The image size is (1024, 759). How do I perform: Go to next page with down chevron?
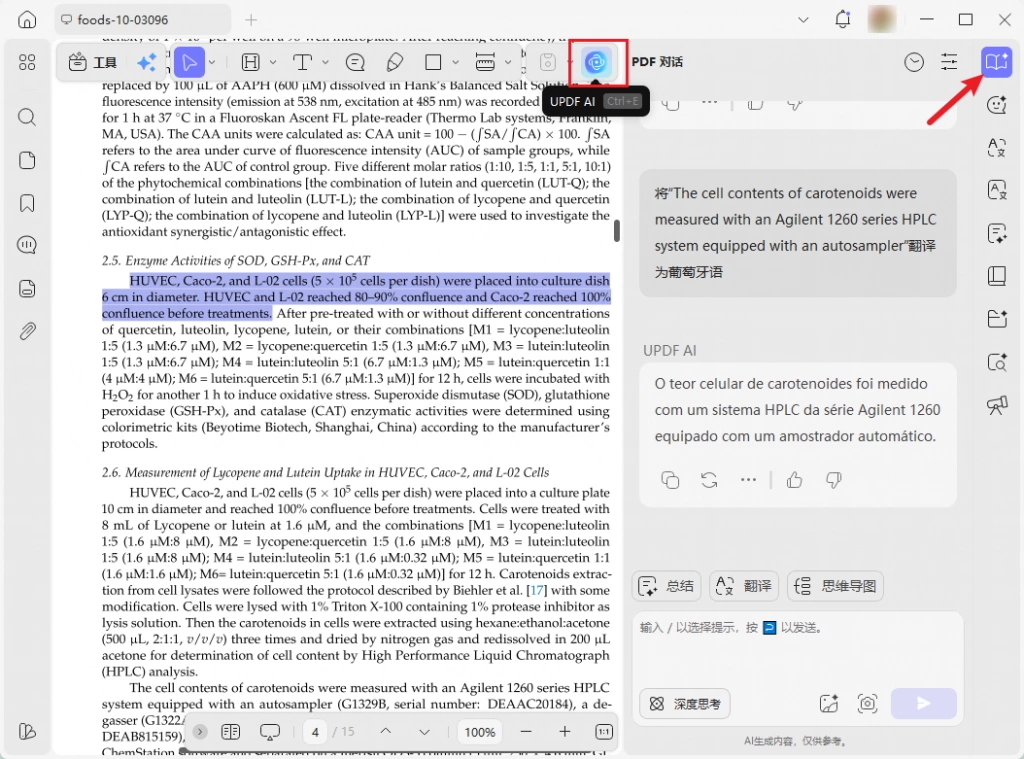coord(424,732)
